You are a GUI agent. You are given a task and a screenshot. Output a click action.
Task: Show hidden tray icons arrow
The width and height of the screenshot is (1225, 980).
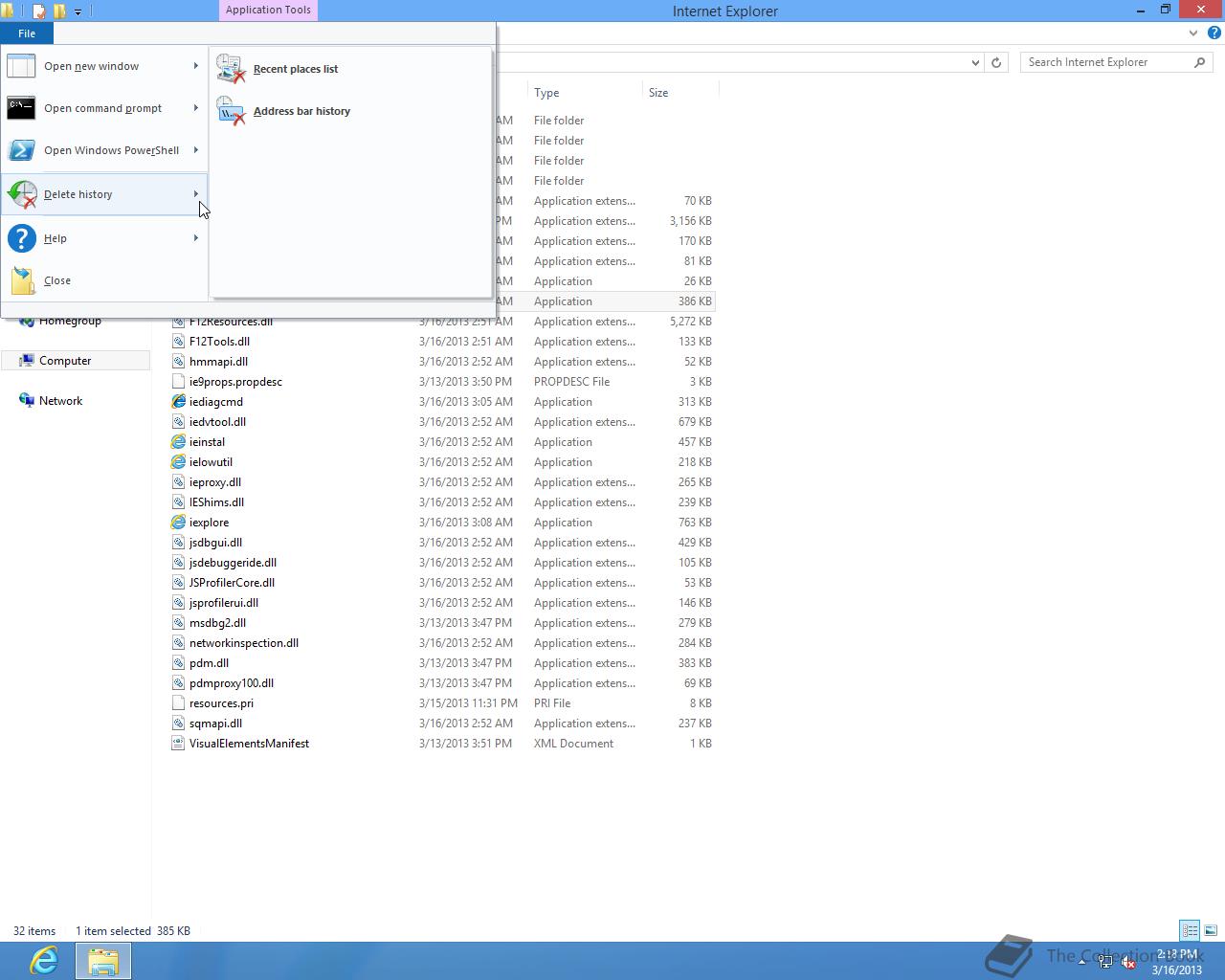pos(1082,964)
